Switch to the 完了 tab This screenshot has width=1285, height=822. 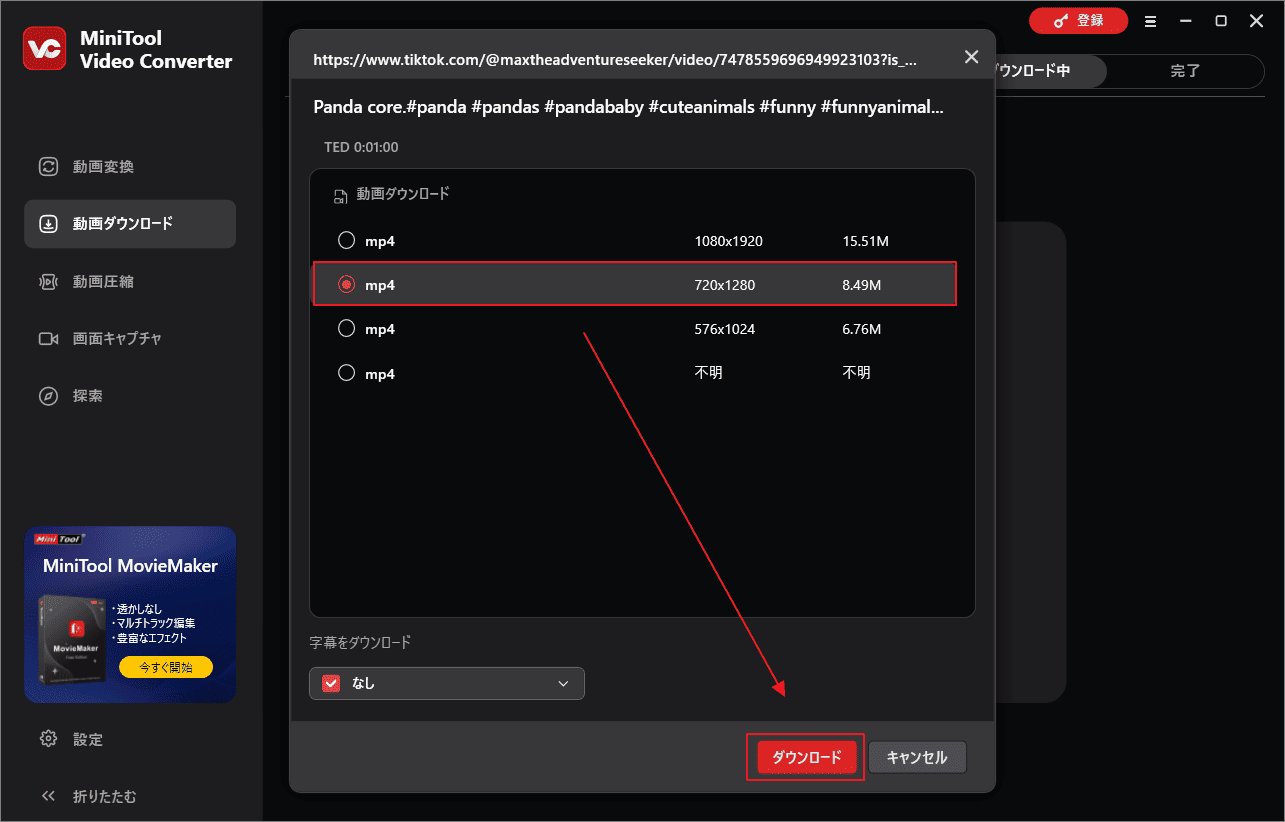click(x=1186, y=71)
